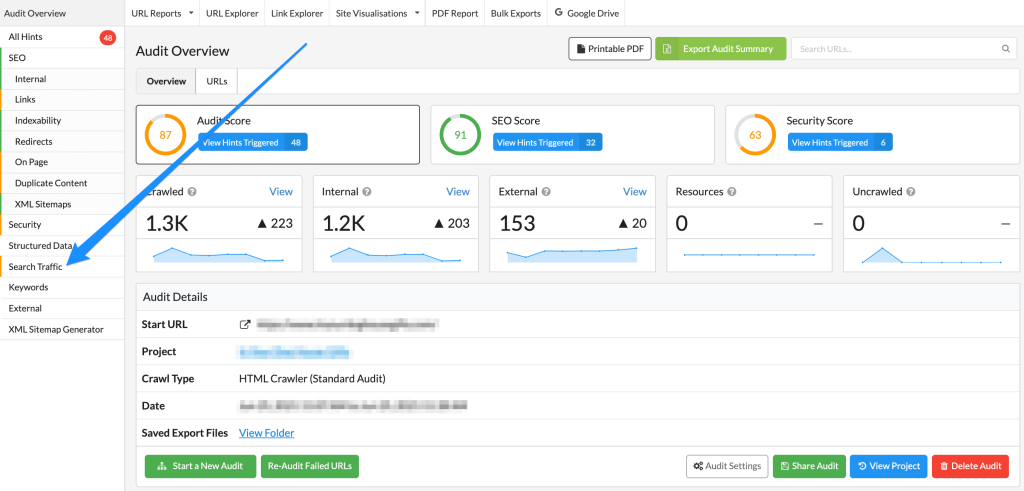Open the All Hints sidebar item
Screen dimensions: 1024x491
coord(61,37)
